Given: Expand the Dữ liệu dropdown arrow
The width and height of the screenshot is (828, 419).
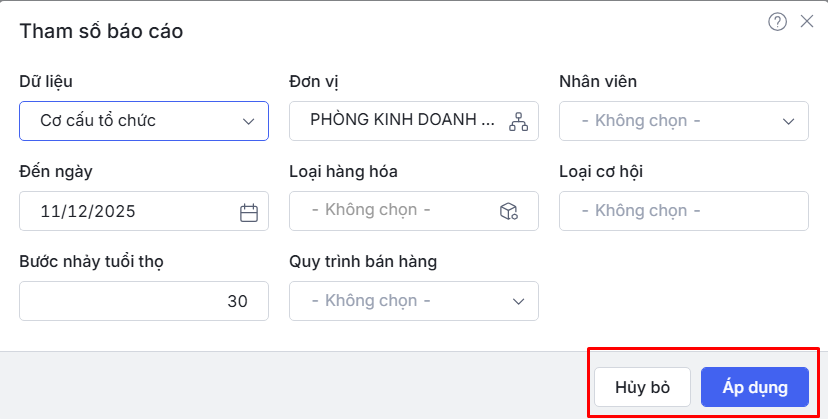Looking at the screenshot, I should click(x=249, y=121).
